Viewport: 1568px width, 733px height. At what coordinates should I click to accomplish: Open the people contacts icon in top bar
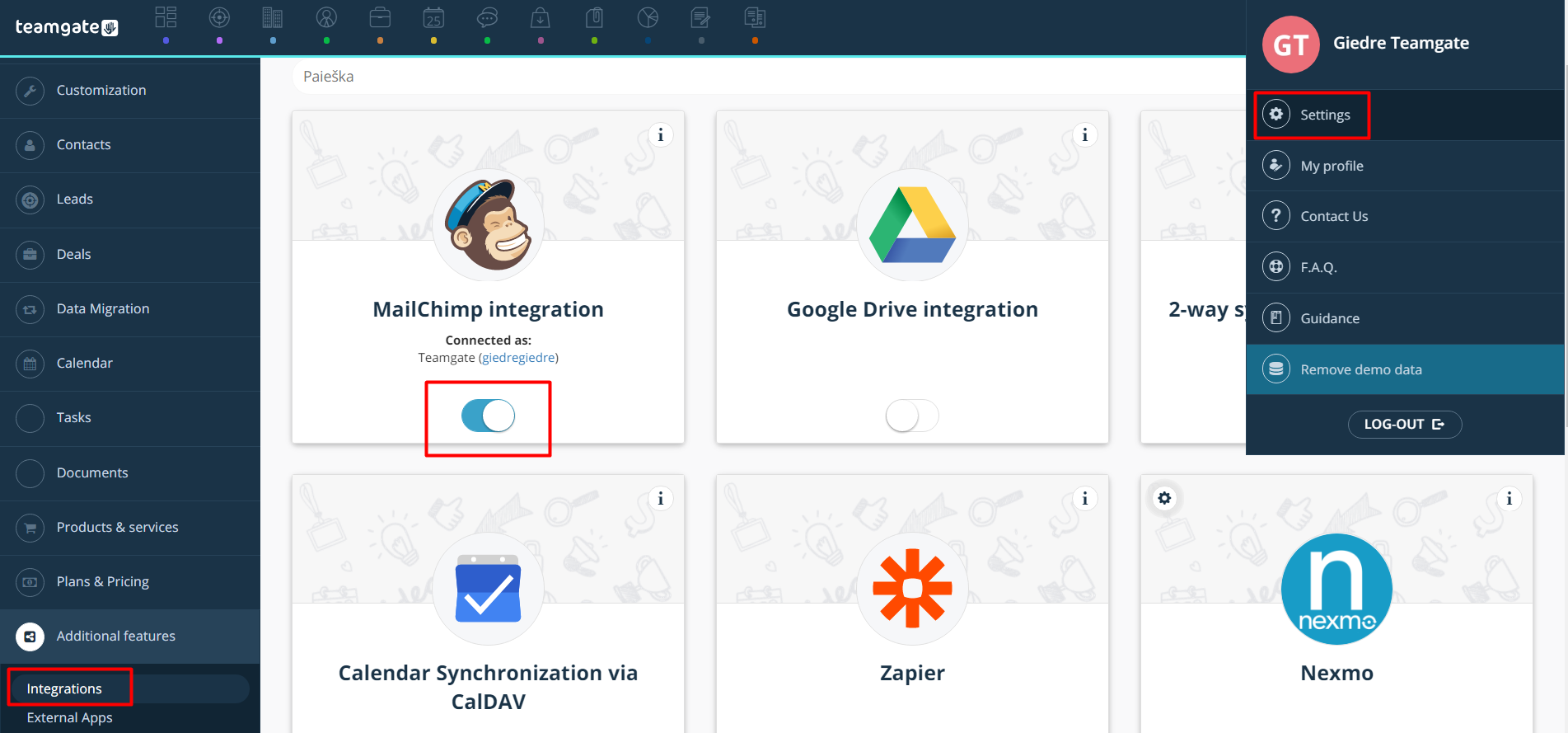[326, 17]
